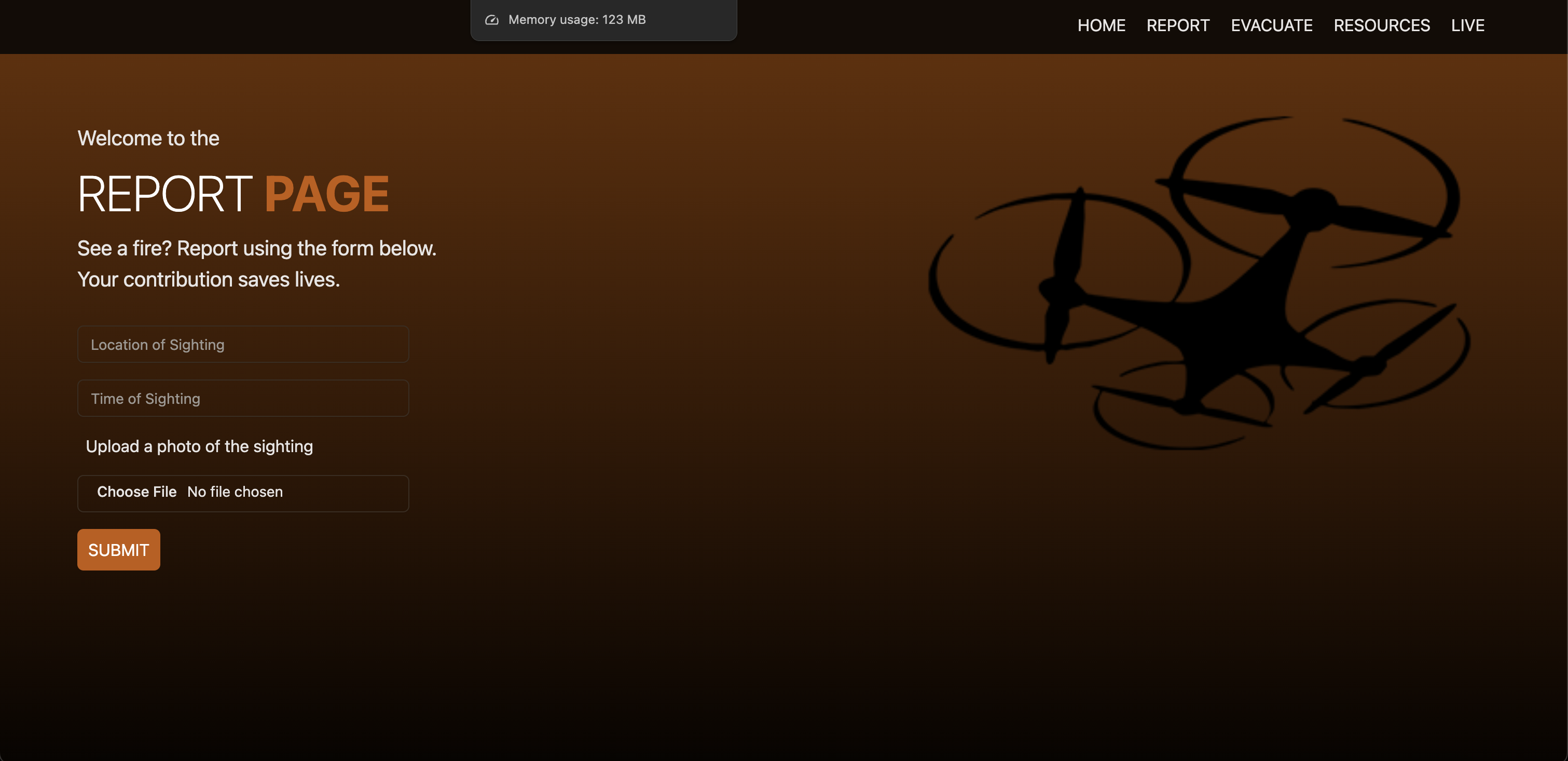The image size is (1568, 761).
Task: Click the white REPORT heading word
Action: (164, 194)
